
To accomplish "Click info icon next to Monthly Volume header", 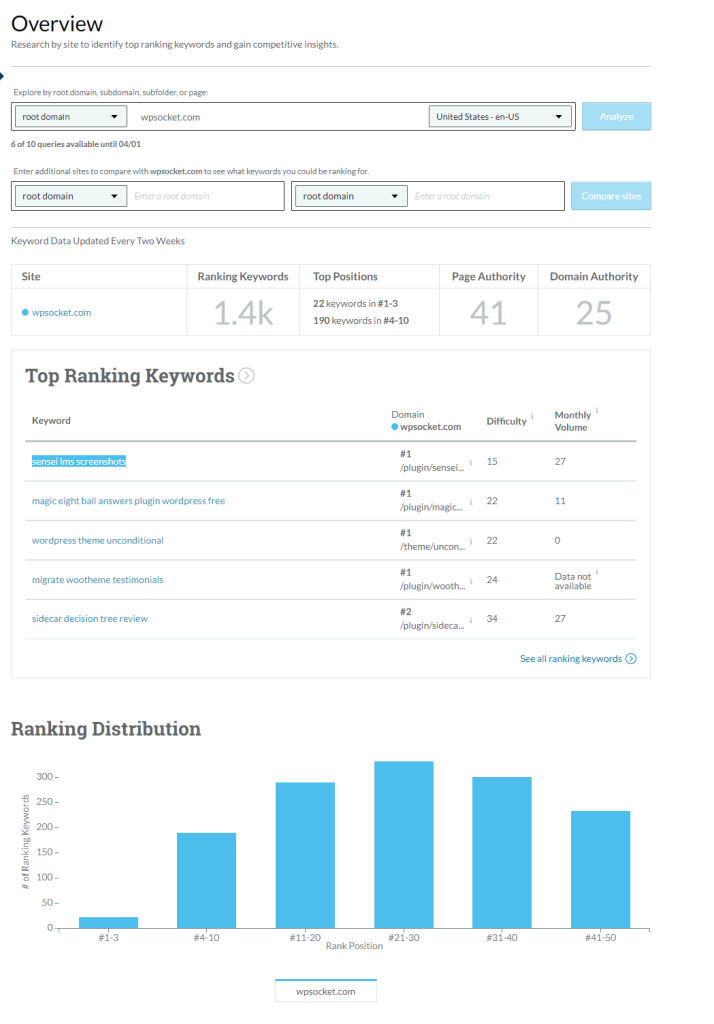I will click(597, 410).
